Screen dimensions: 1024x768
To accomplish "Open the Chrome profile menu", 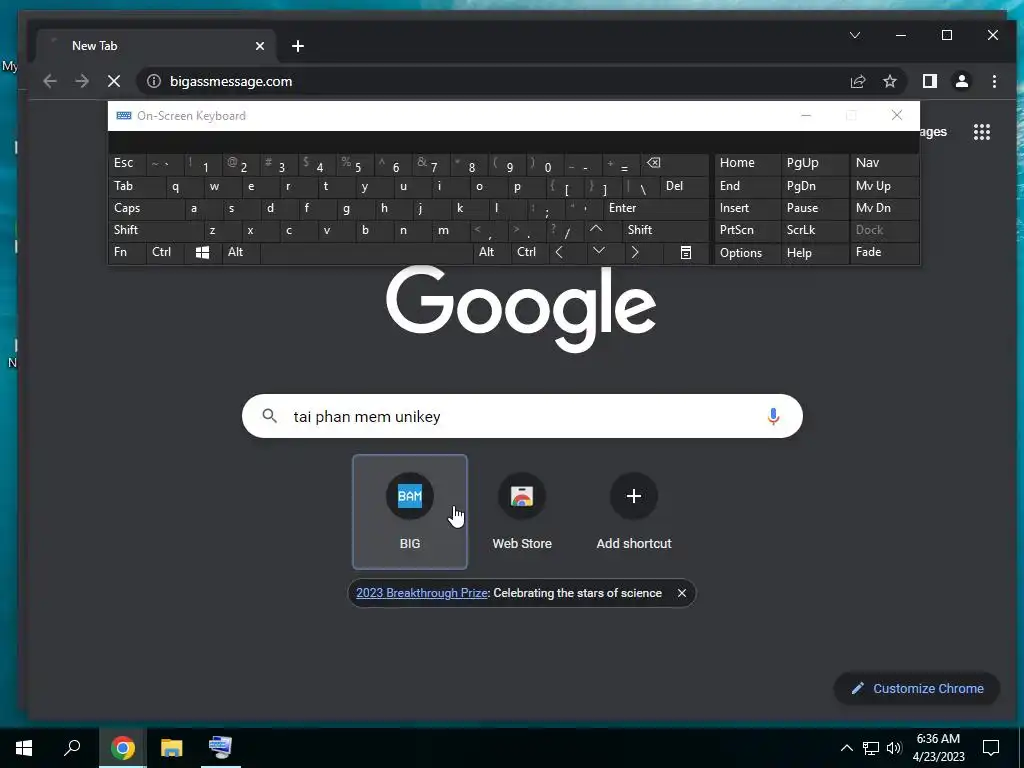I will [961, 81].
